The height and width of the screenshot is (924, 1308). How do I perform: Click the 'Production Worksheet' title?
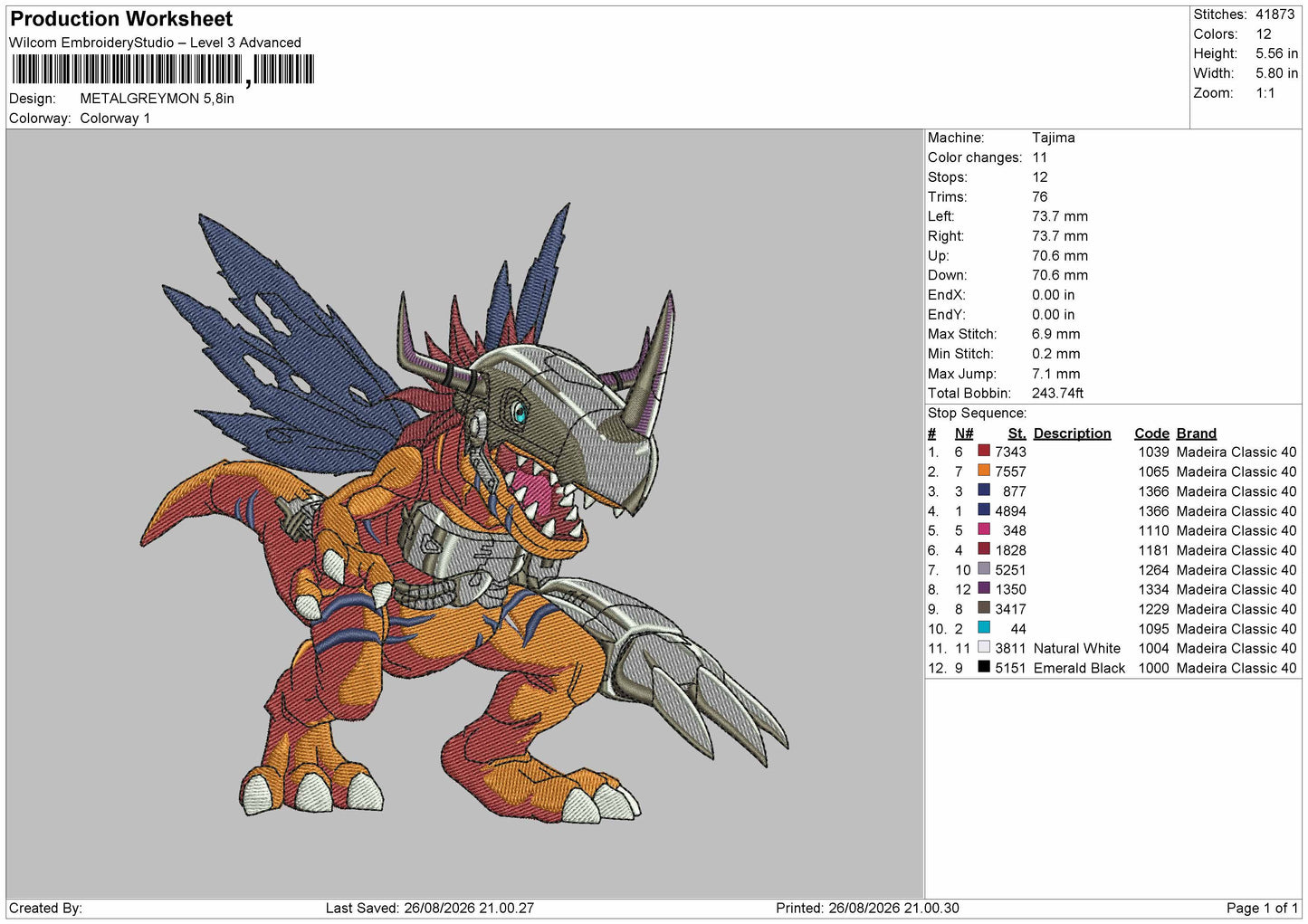point(121,19)
